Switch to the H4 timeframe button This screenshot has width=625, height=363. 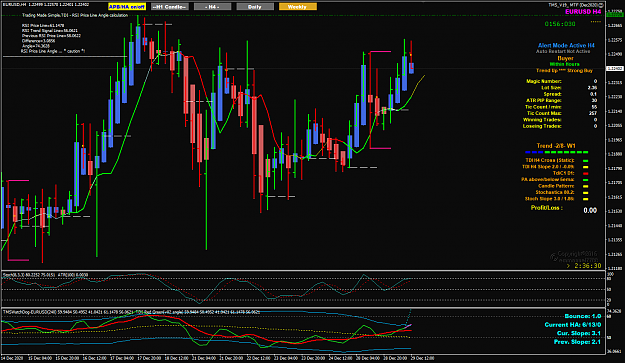pyautogui.click(x=212, y=7)
